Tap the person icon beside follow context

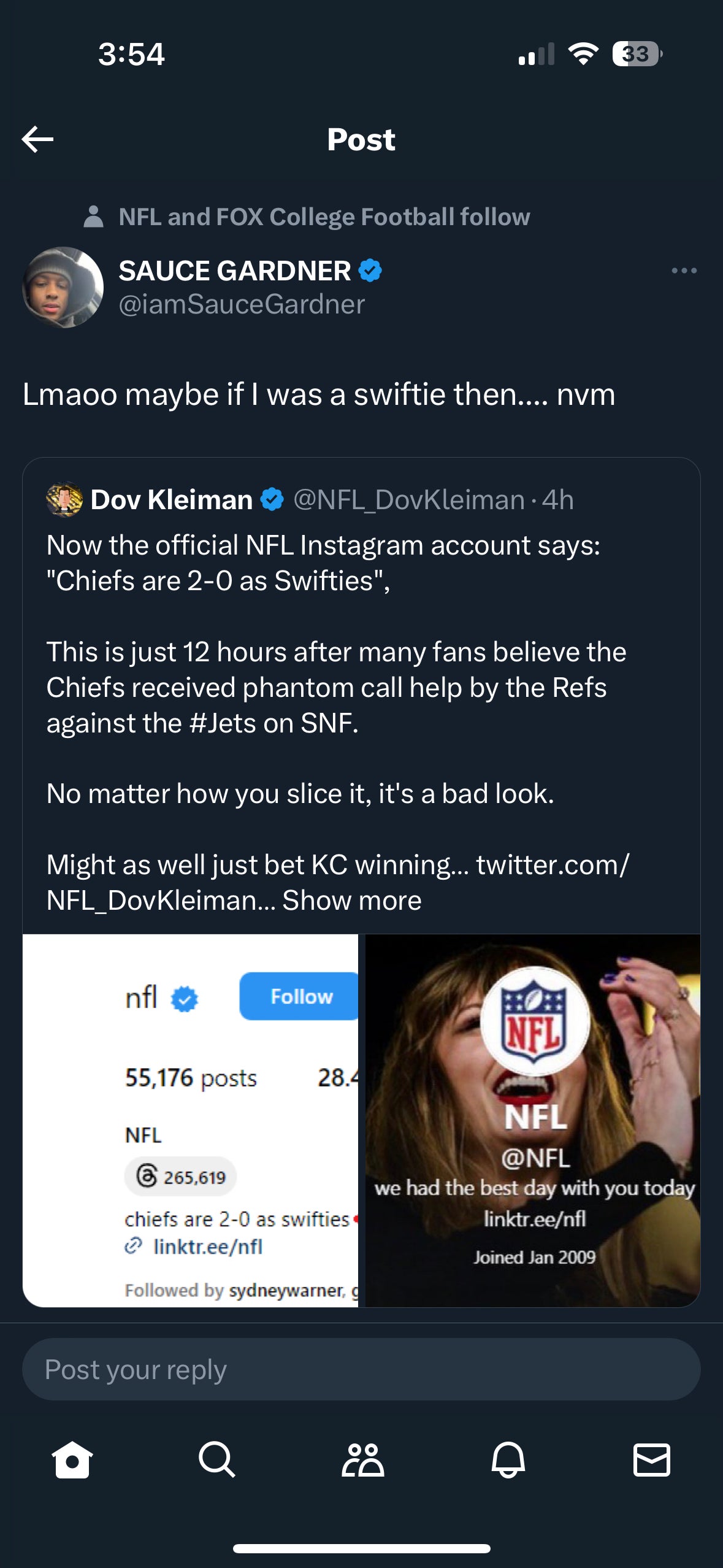click(x=93, y=217)
